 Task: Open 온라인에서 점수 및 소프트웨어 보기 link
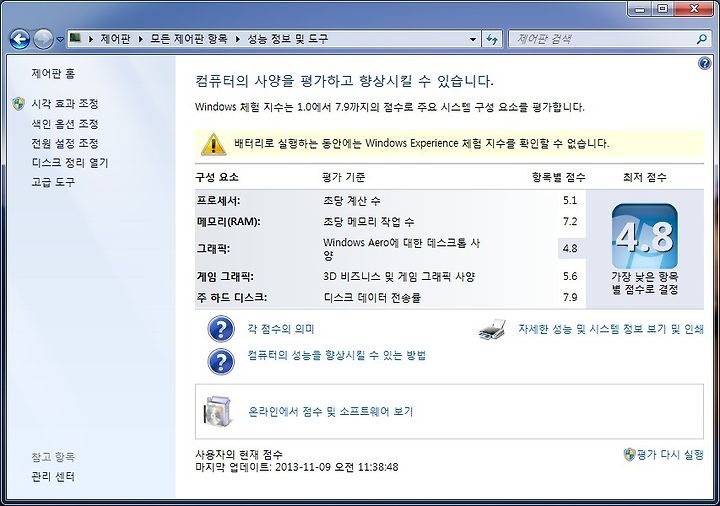331,411
